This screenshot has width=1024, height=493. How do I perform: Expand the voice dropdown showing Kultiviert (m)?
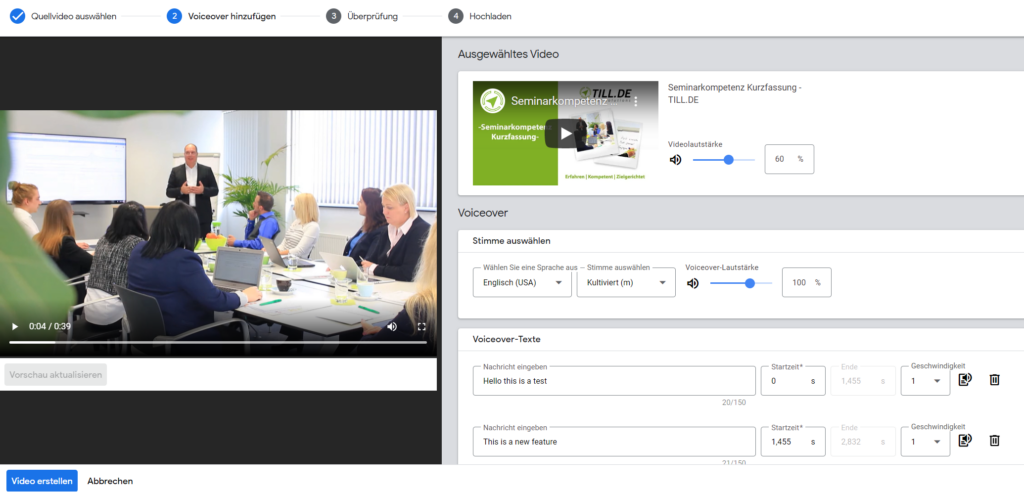click(x=625, y=283)
